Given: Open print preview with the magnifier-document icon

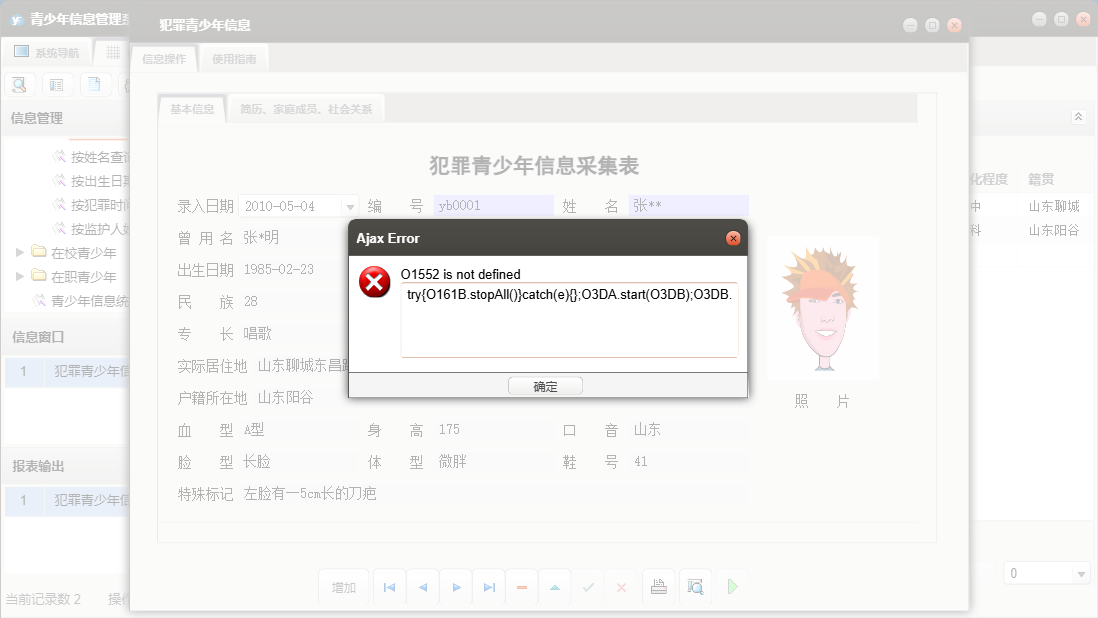Looking at the screenshot, I should (694, 586).
